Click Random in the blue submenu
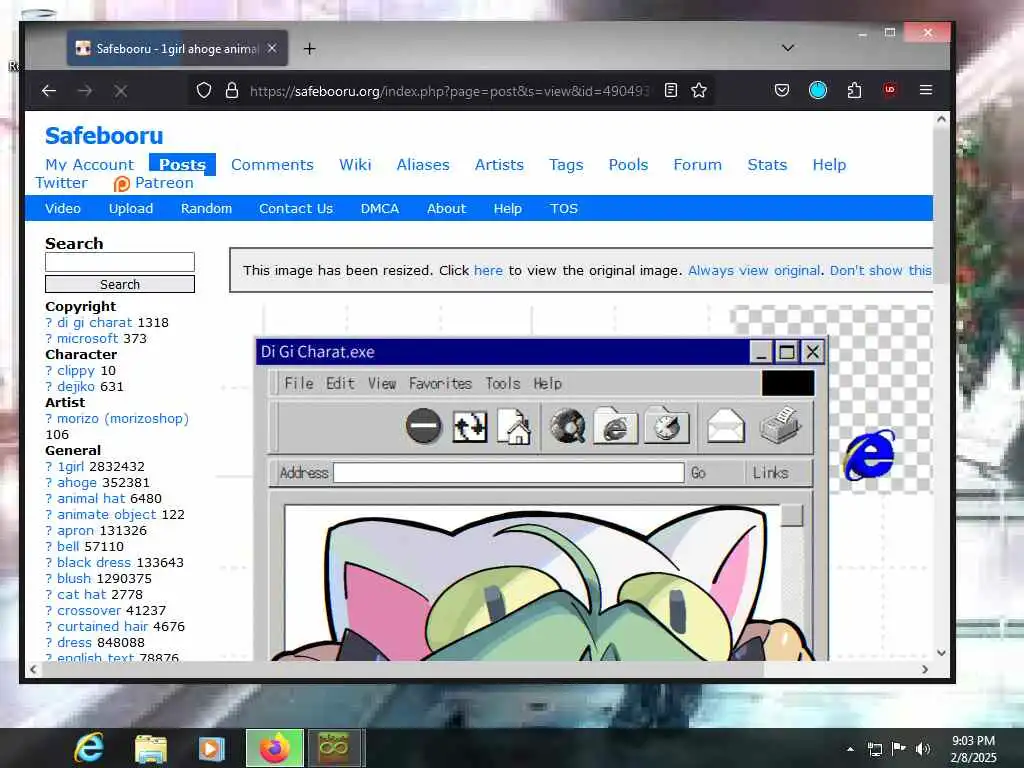 (x=206, y=208)
